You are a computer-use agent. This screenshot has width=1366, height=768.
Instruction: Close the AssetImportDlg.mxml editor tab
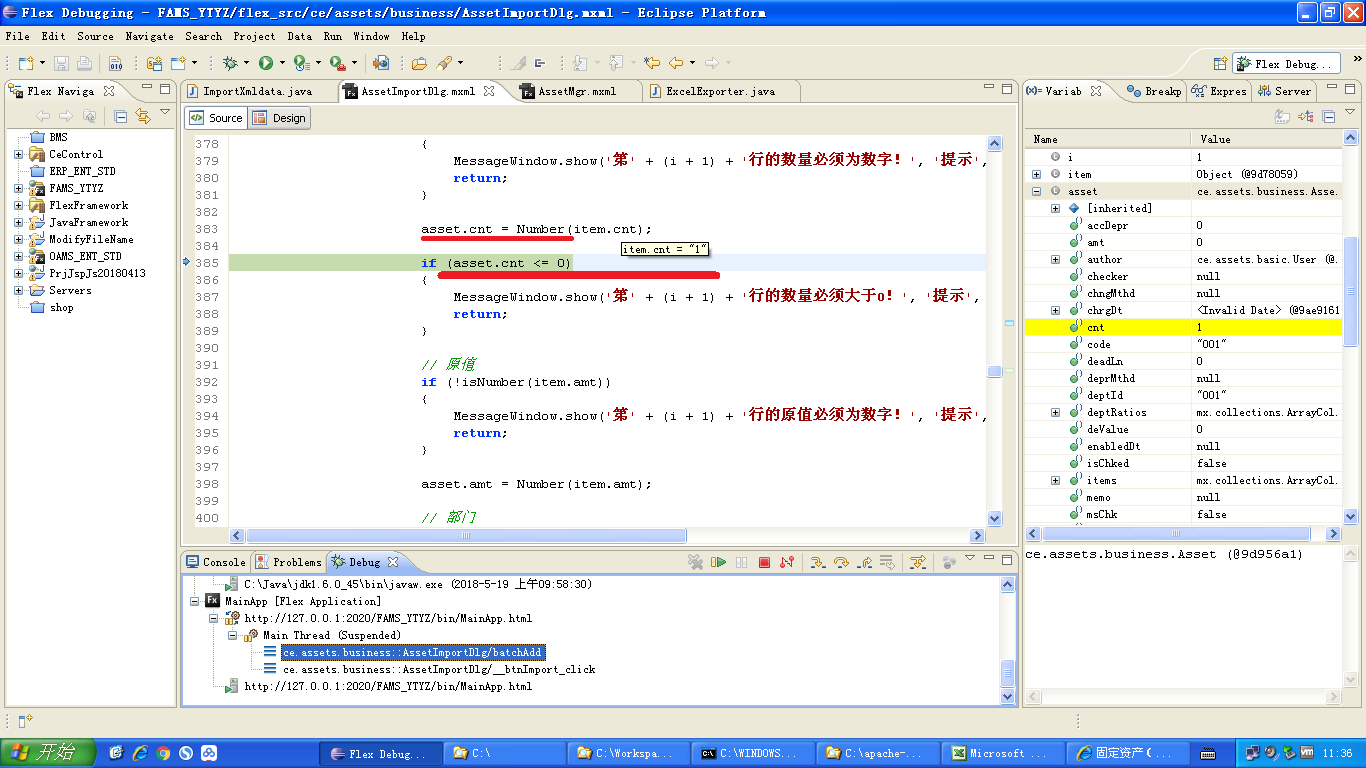point(489,91)
